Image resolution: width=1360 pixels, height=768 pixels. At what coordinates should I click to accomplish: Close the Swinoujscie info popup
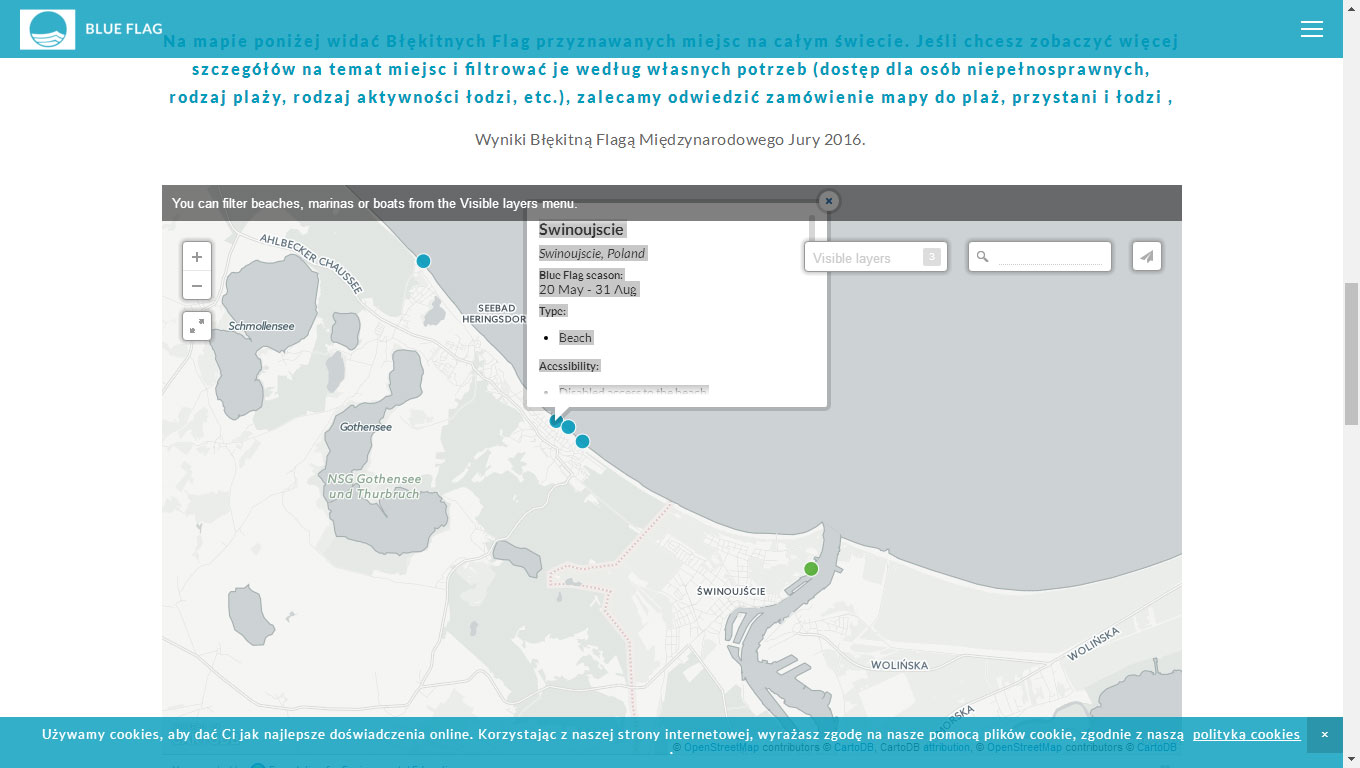coord(828,201)
